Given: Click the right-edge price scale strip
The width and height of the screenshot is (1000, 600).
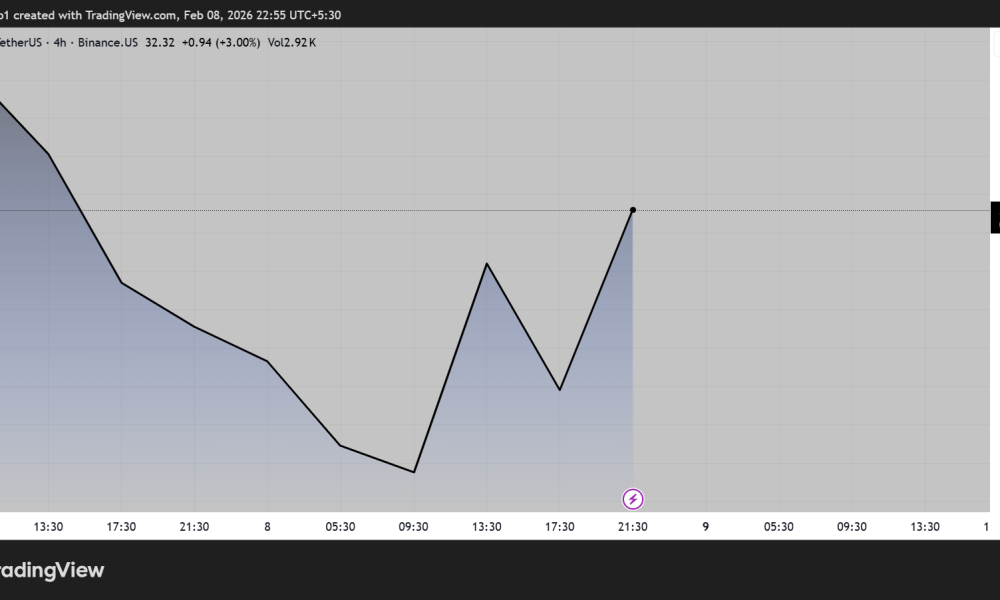Looking at the screenshot, I should pos(993,300).
